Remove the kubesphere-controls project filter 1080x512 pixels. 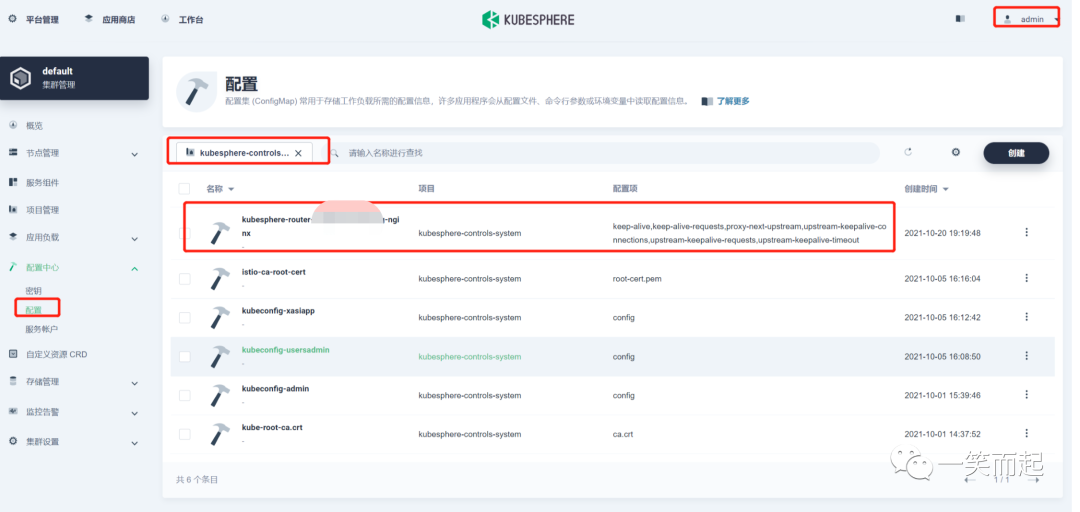point(298,153)
